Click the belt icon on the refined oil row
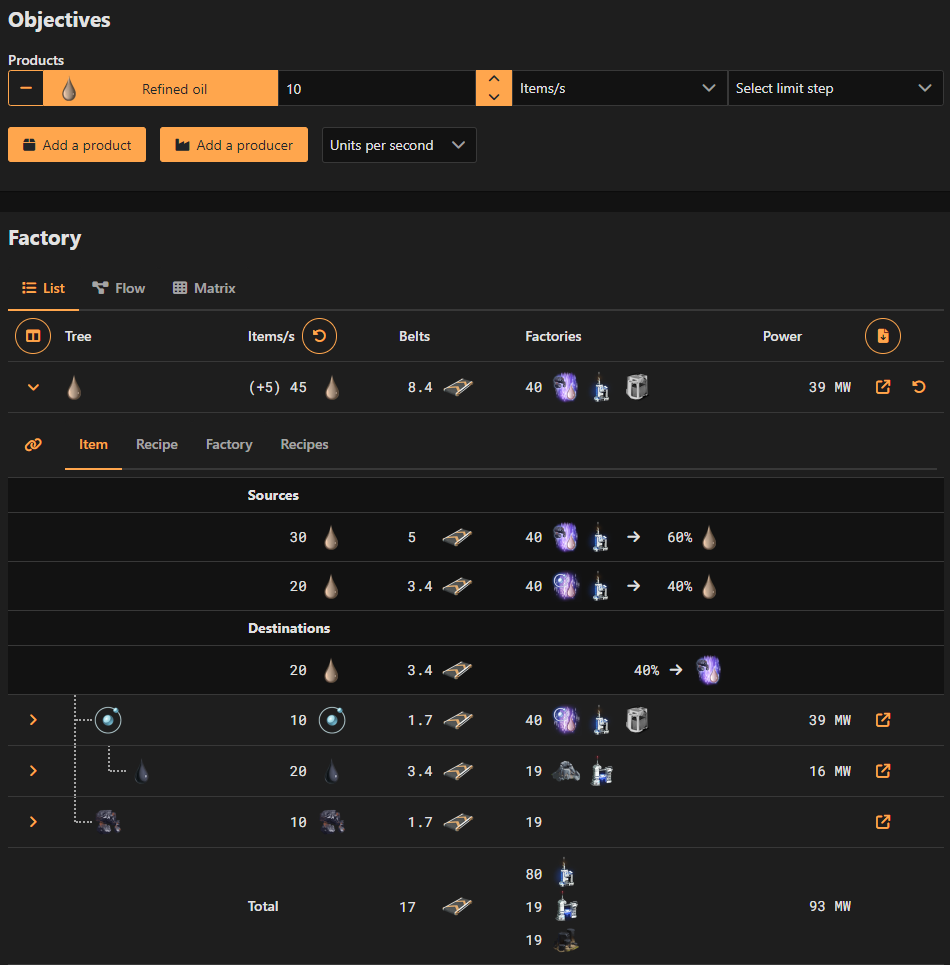The image size is (950, 965). pos(458,387)
